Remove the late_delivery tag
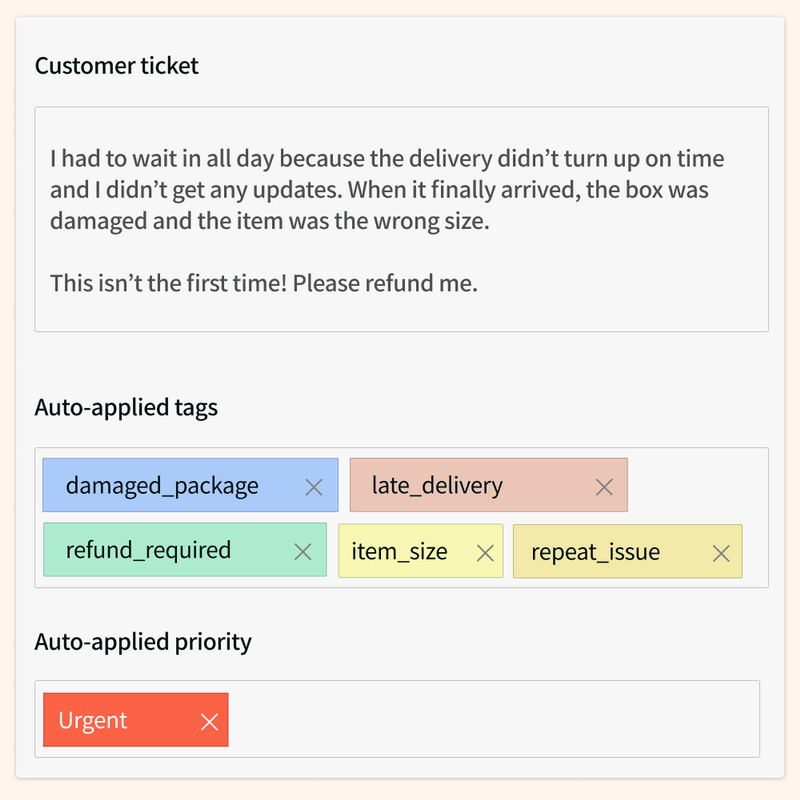Screen dimensions: 800x800 tap(603, 486)
